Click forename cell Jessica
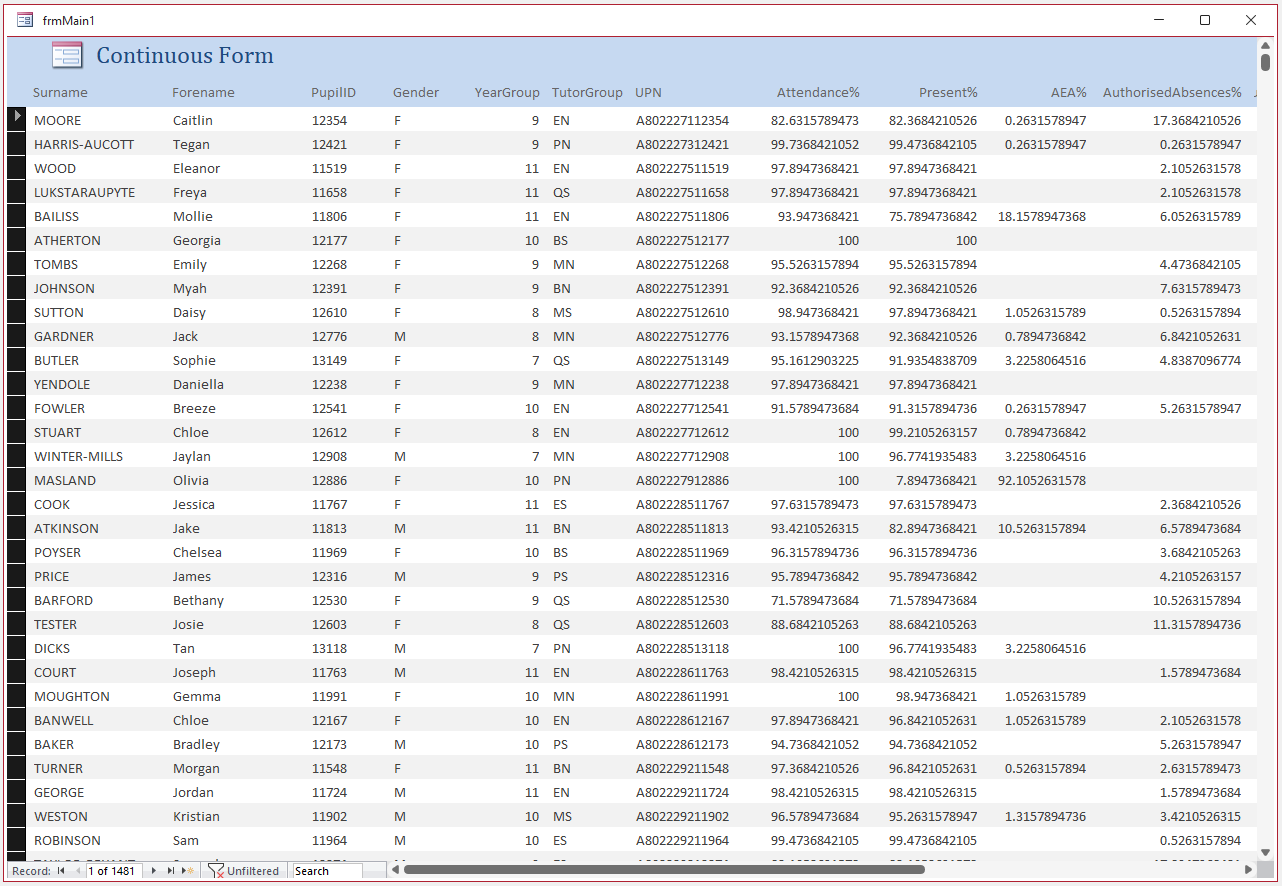This screenshot has height=886, width=1282. tap(194, 504)
